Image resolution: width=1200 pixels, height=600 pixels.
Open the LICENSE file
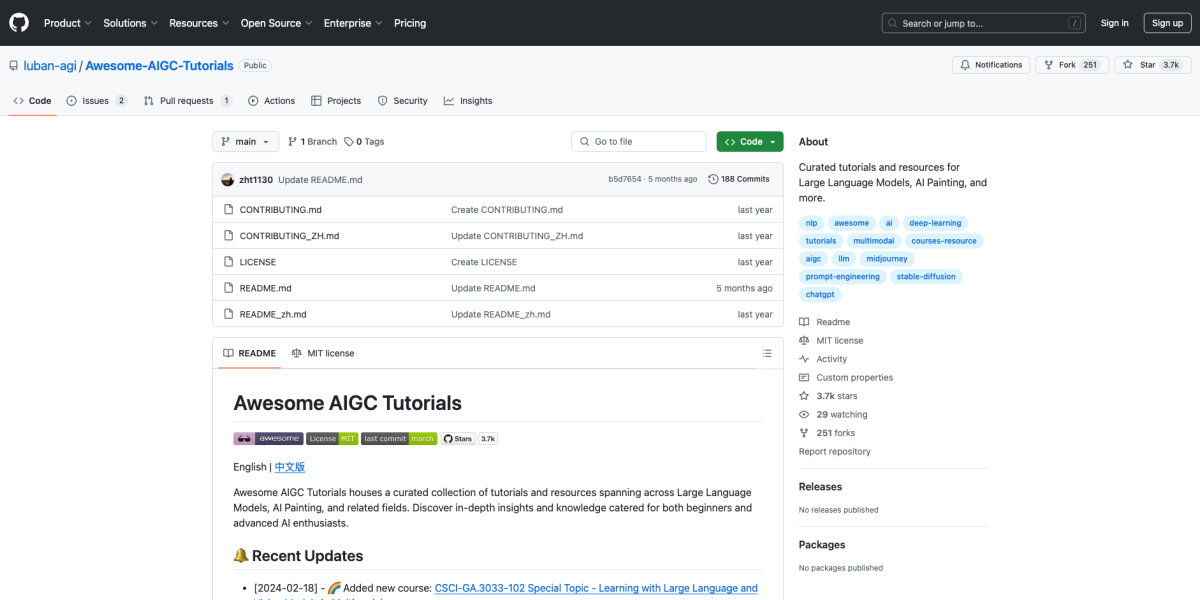[x=257, y=262]
